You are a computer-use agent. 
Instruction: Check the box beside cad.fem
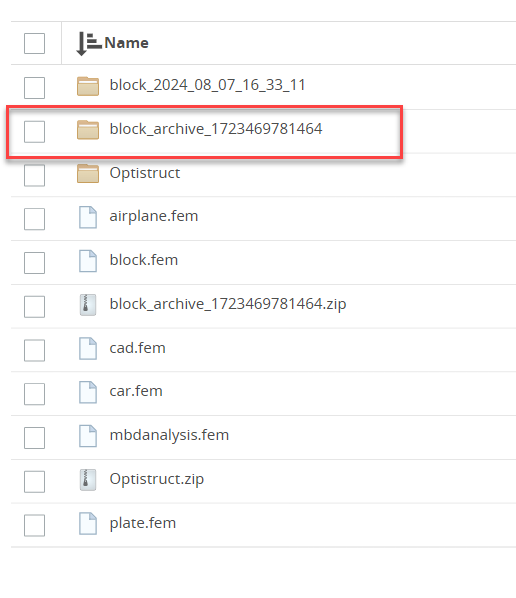point(34,350)
